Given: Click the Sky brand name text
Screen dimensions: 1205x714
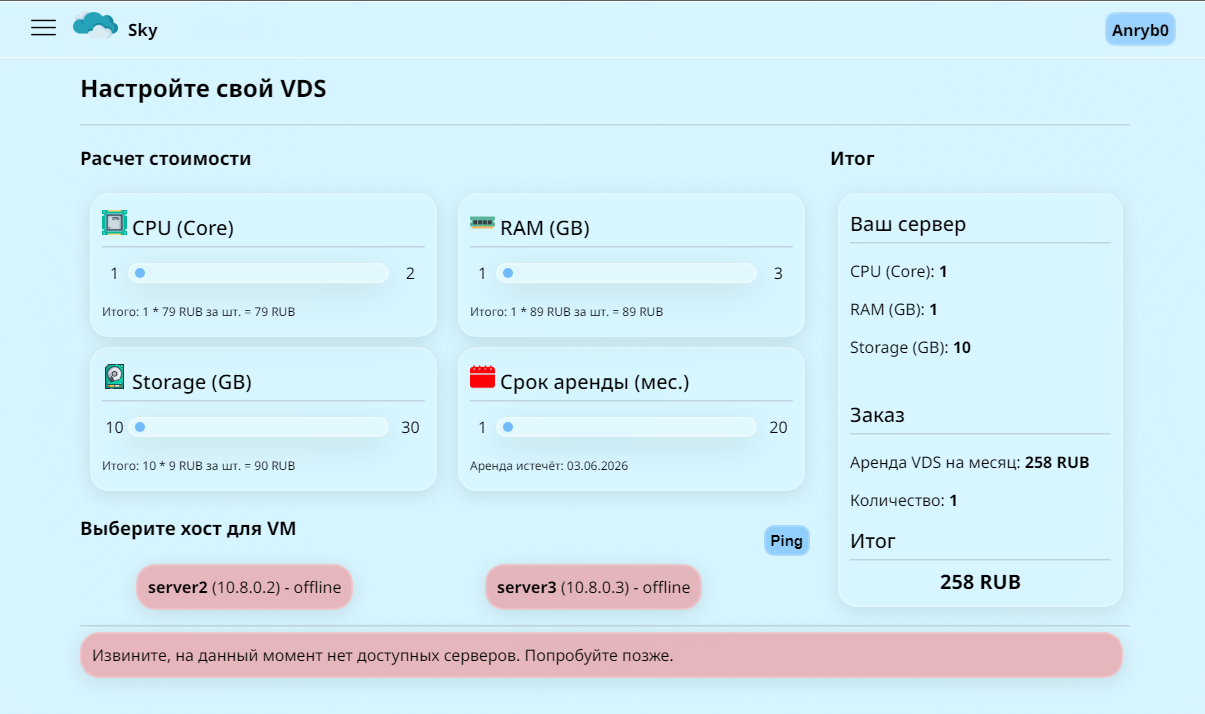Looking at the screenshot, I should (x=143, y=30).
